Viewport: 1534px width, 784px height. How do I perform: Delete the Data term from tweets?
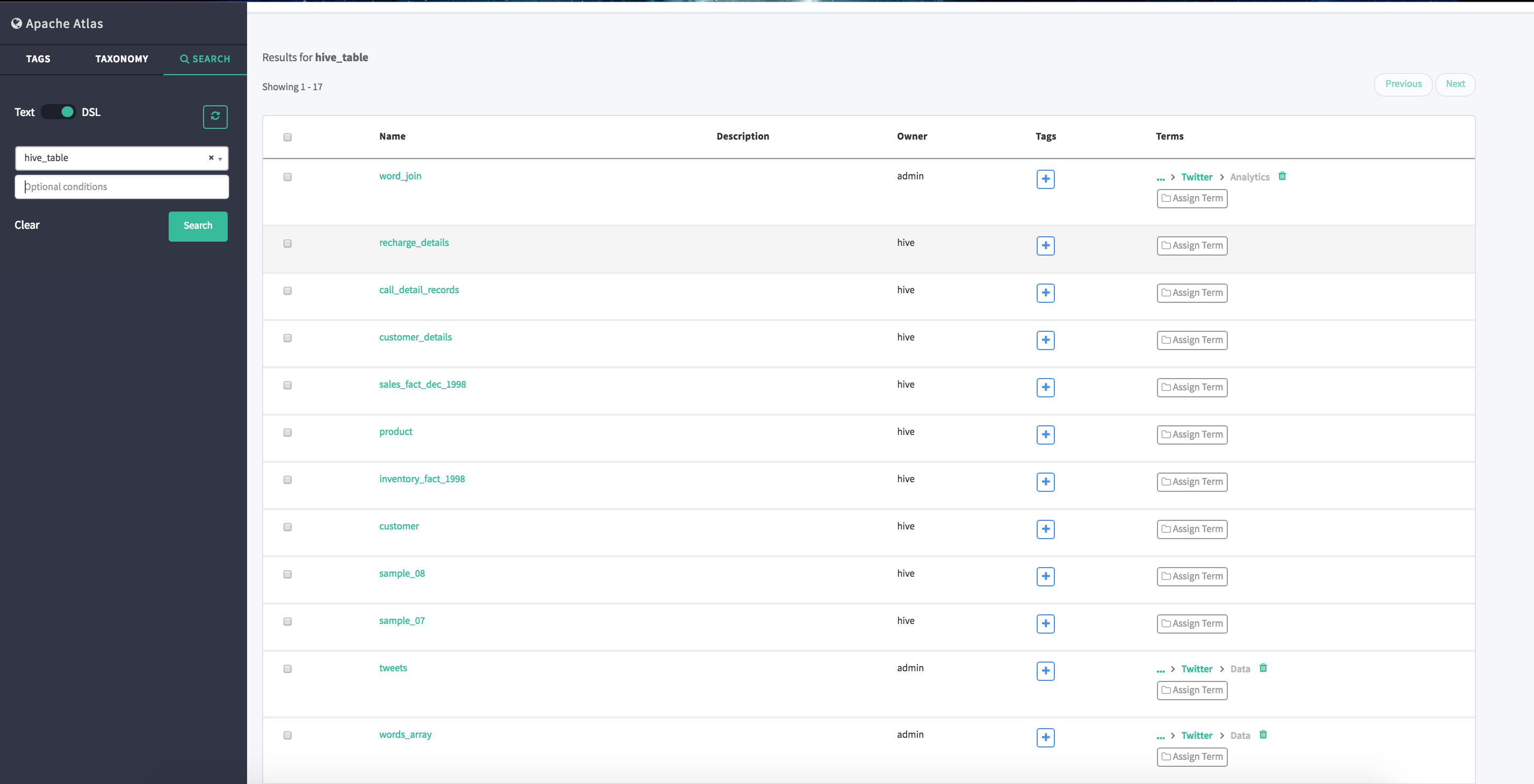click(x=1263, y=668)
